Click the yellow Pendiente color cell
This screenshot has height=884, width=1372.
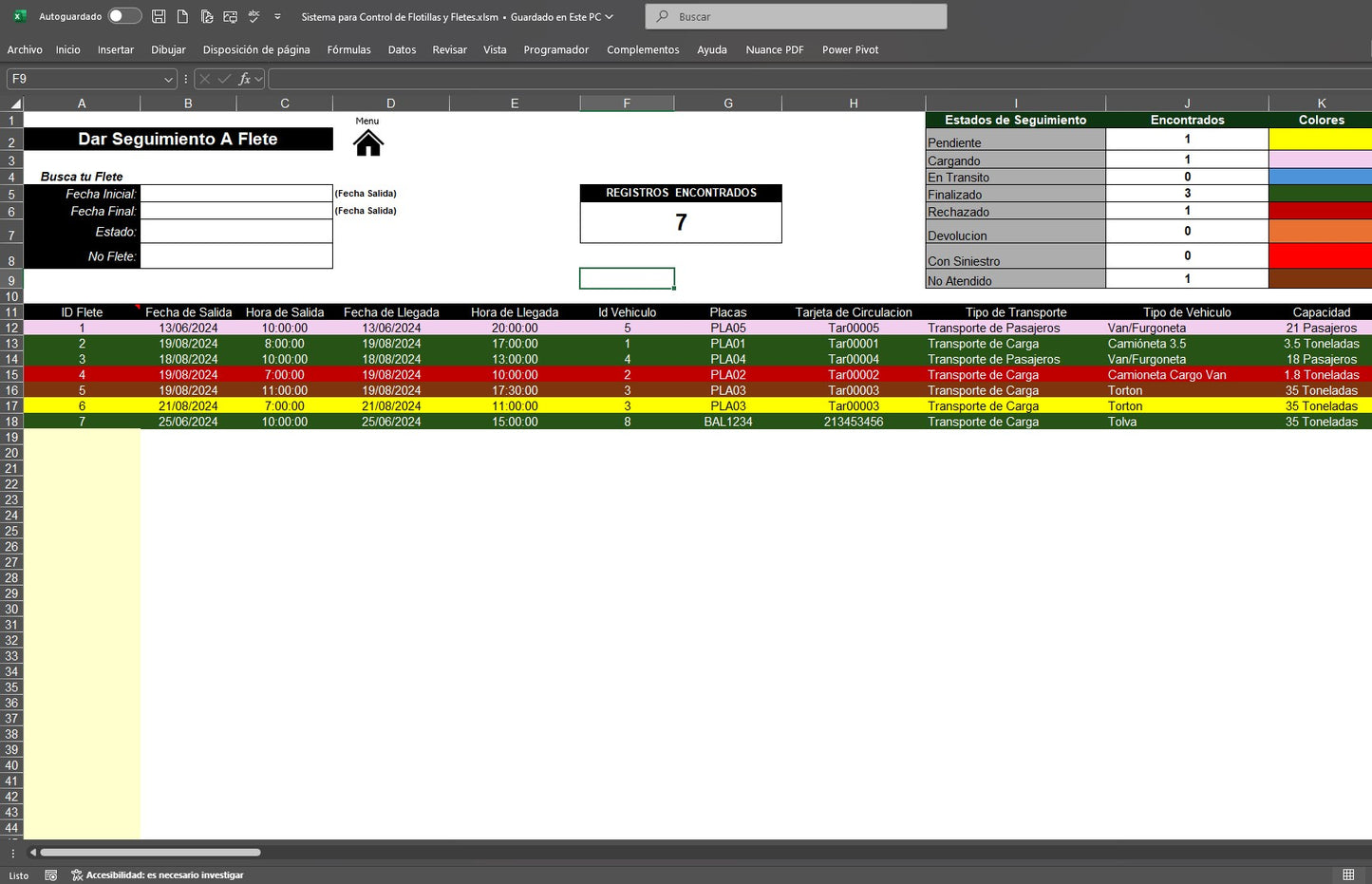[x=1320, y=140]
